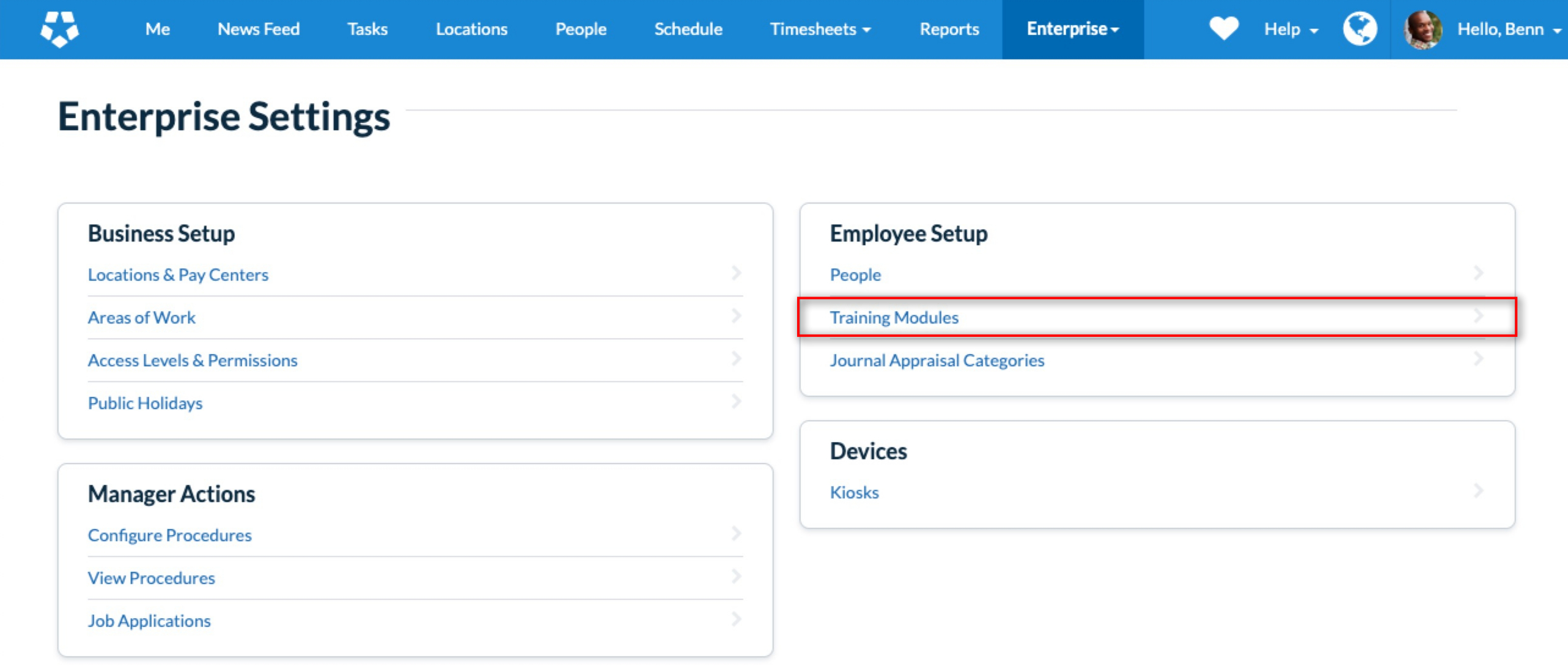The width and height of the screenshot is (1568, 669).
Task: Expand the Enterprise dropdown menu
Action: (x=1072, y=29)
